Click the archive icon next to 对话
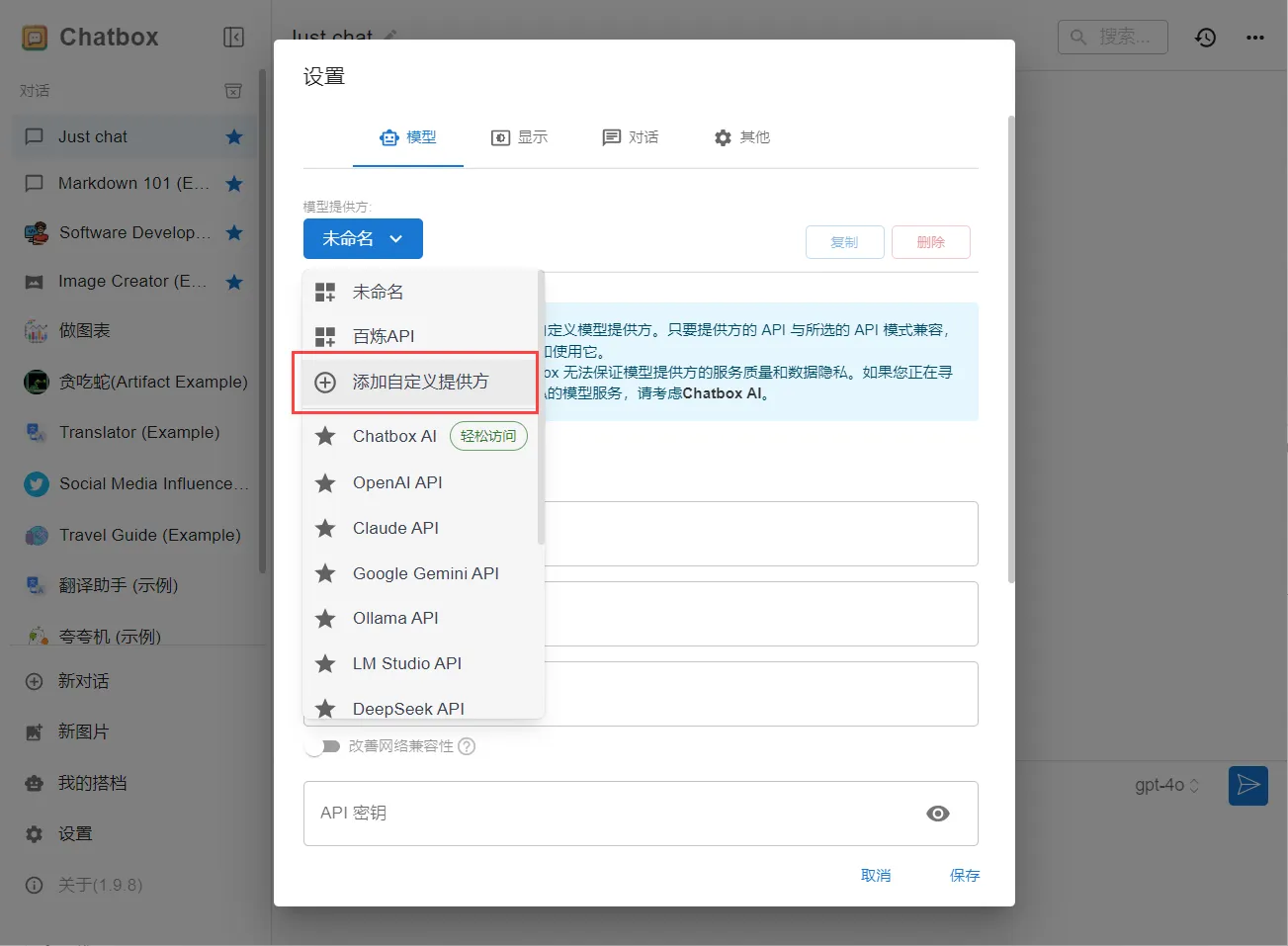The width and height of the screenshot is (1288, 946). [x=233, y=91]
